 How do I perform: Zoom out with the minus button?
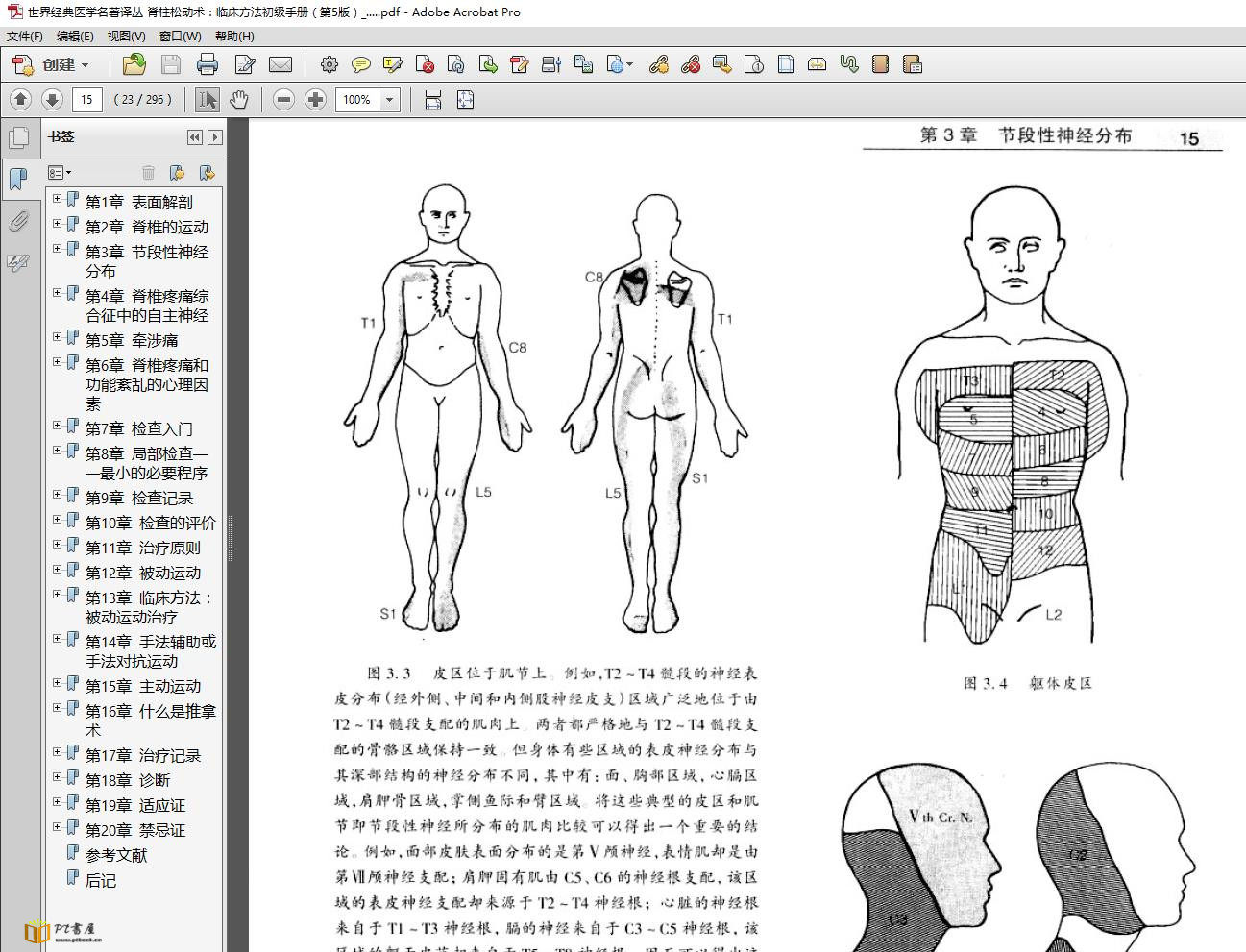tap(283, 100)
